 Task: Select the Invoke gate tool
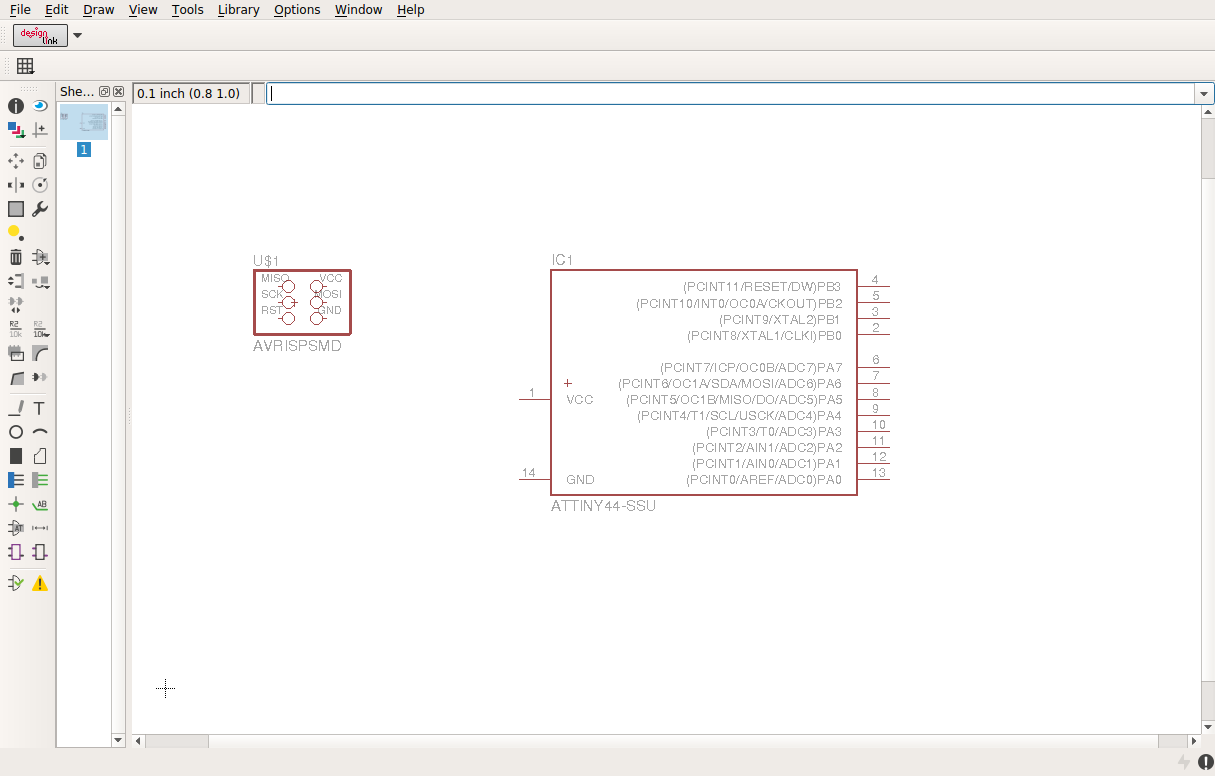40,377
